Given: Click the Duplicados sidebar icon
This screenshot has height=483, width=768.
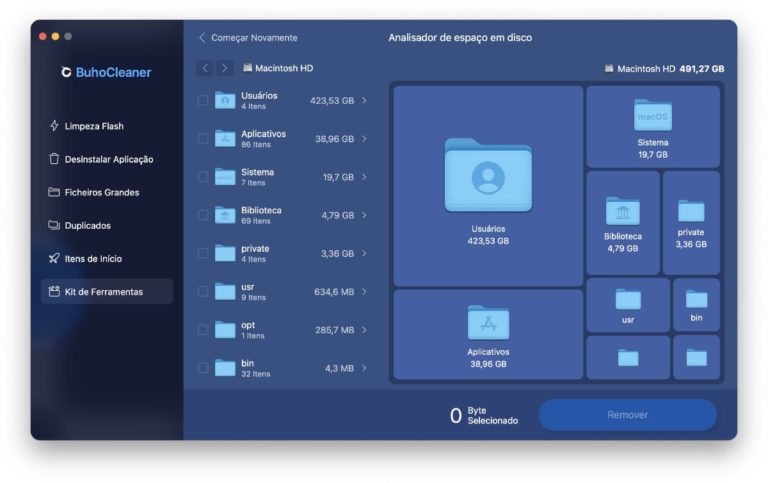Looking at the screenshot, I should pos(54,225).
